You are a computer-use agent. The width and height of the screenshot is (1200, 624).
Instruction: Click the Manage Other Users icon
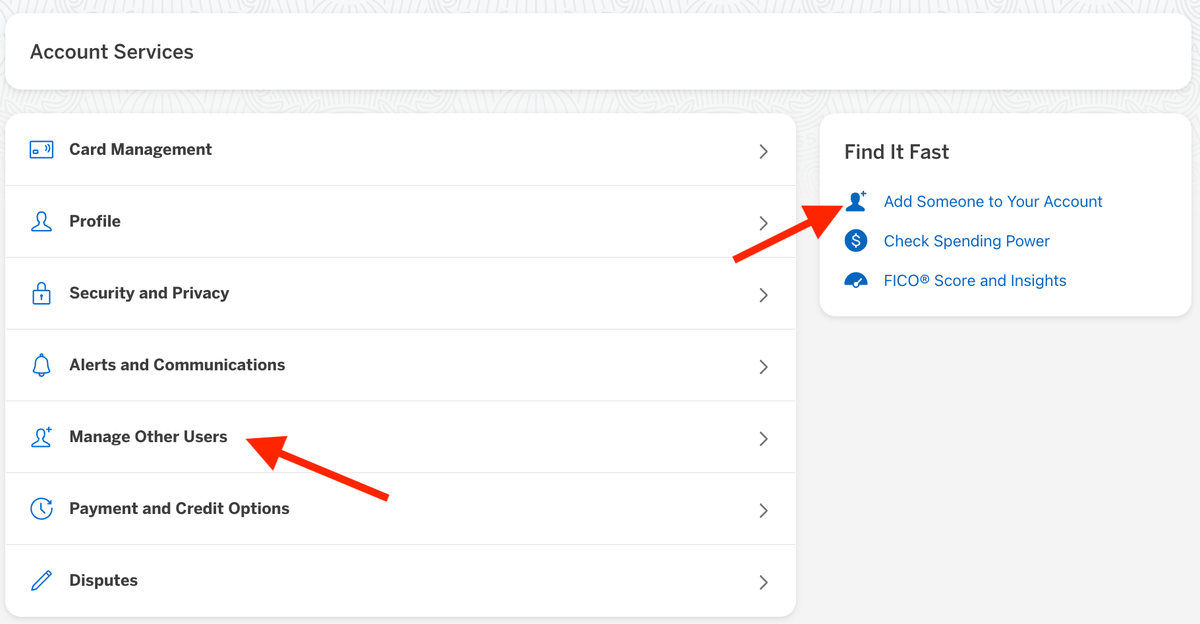(x=41, y=437)
